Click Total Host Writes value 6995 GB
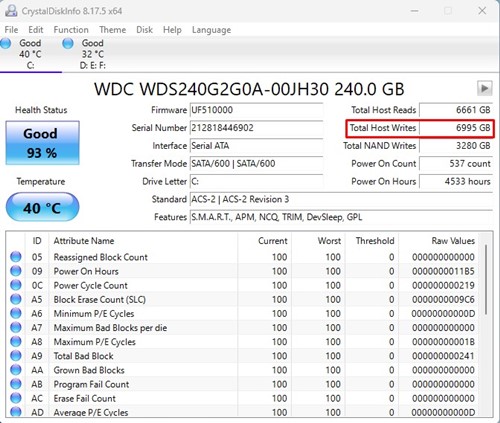 pos(456,128)
